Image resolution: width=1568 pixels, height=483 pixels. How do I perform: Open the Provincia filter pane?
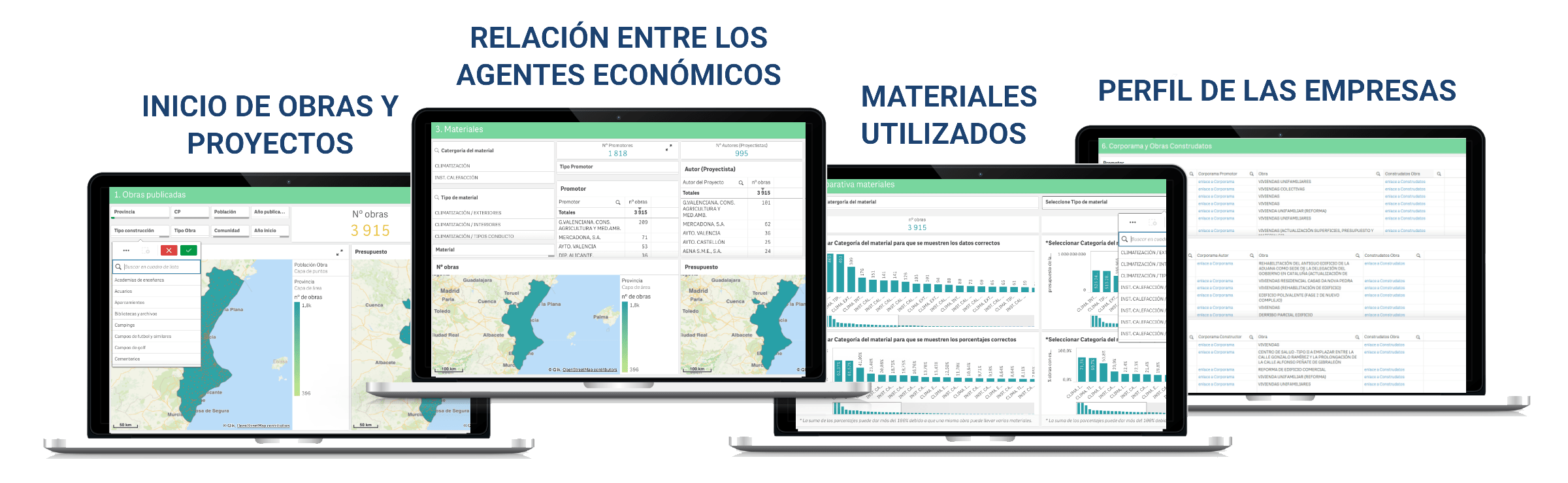click(140, 212)
